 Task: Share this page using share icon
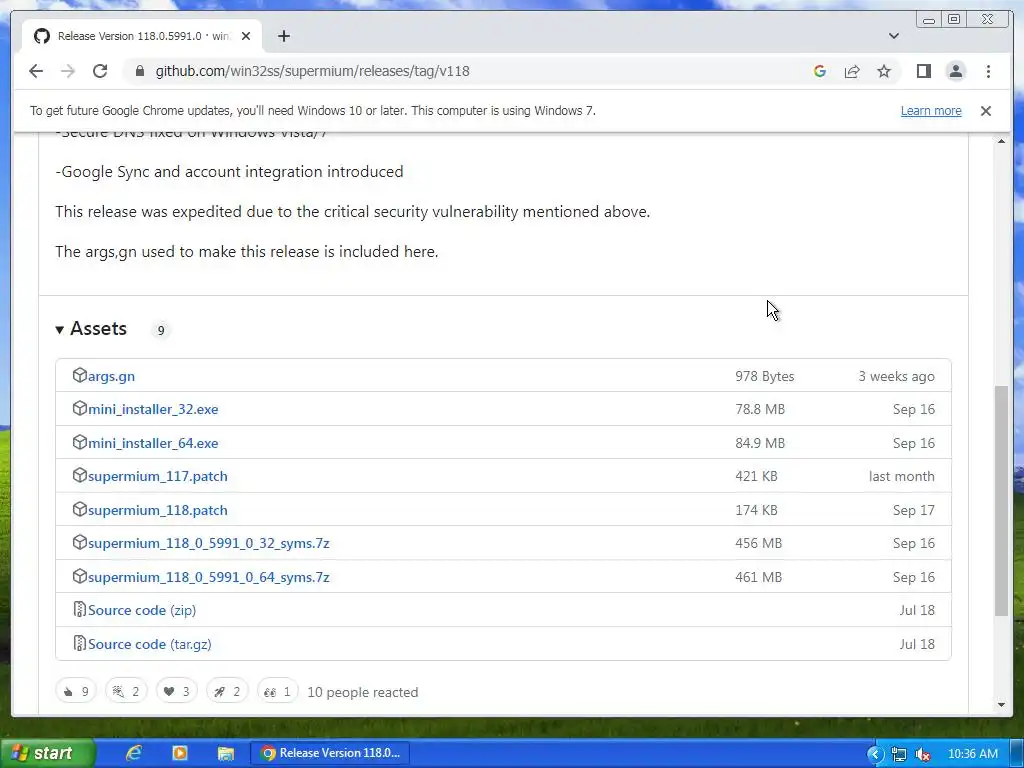852,71
